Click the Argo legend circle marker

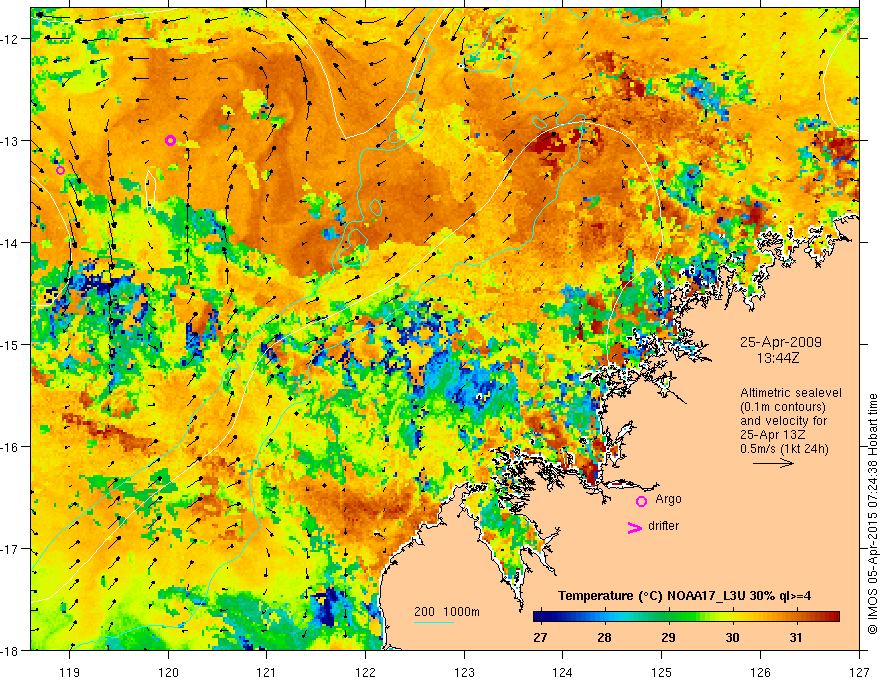(641, 502)
